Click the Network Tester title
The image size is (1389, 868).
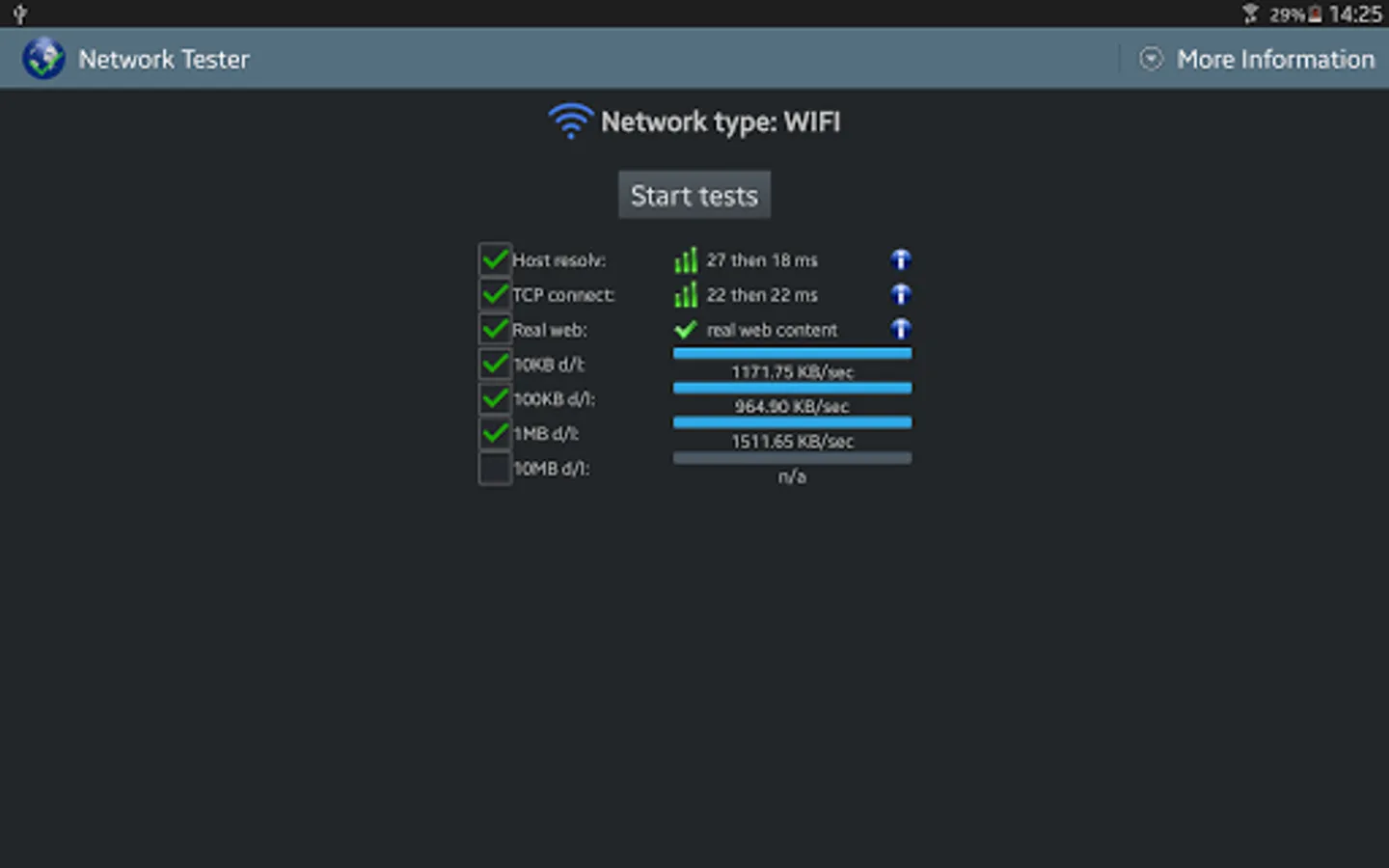164,60
